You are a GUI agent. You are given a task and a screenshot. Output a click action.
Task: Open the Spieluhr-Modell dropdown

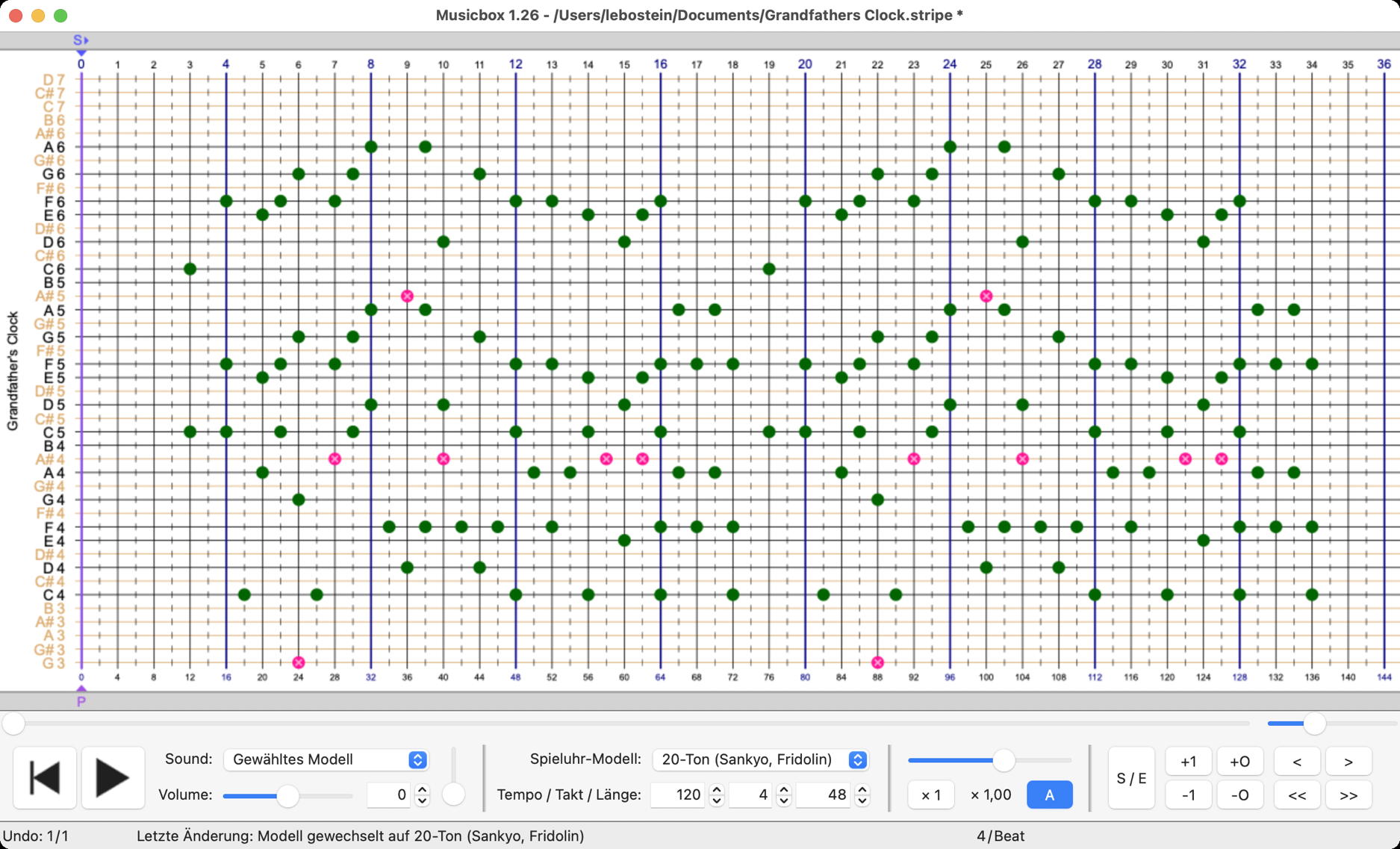[x=760, y=759]
